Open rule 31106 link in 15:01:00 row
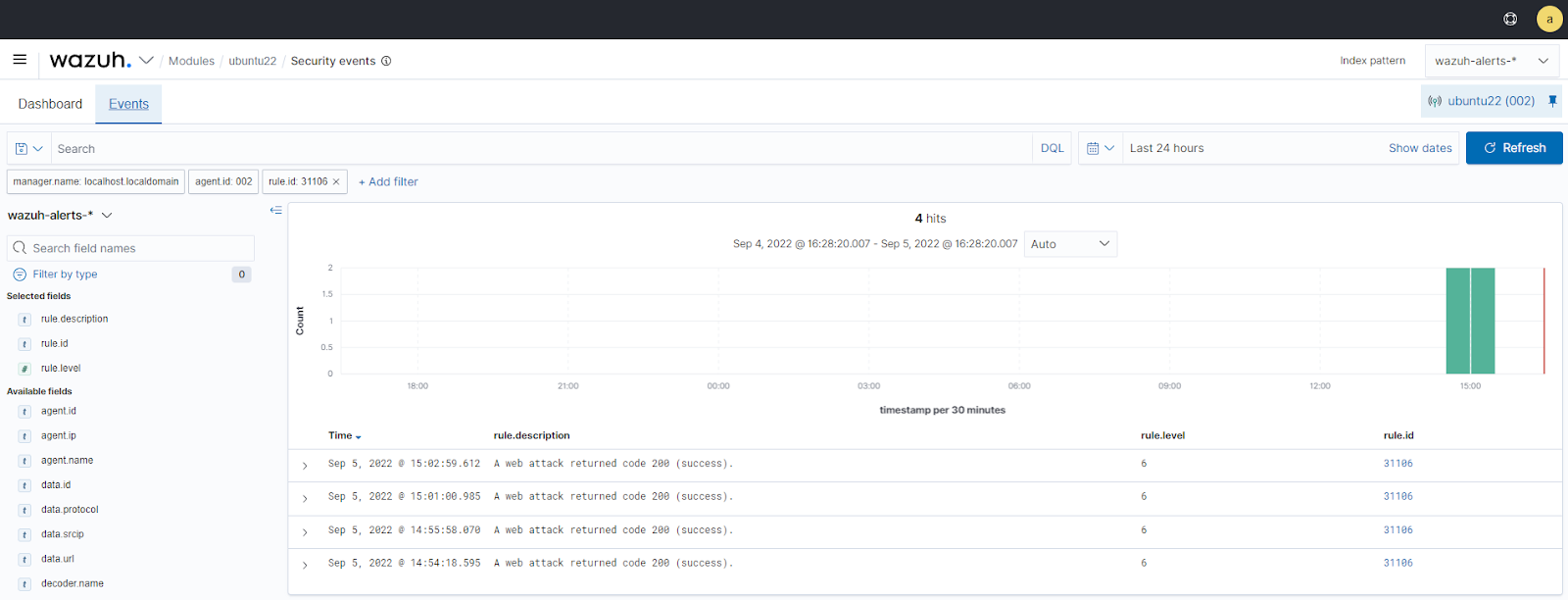The image size is (1568, 600). tap(1398, 497)
